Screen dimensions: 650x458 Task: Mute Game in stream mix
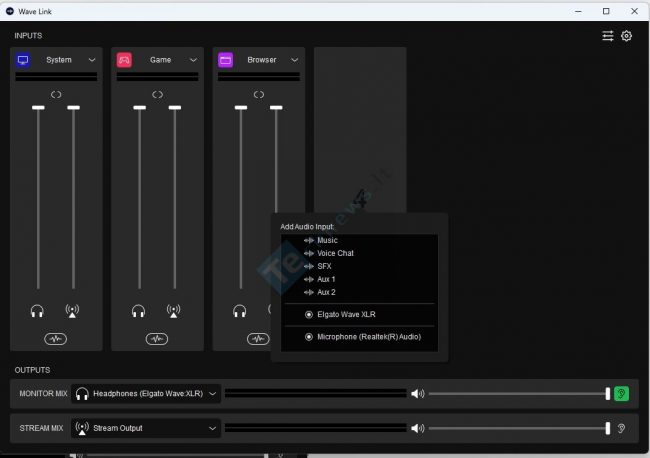coord(173,311)
